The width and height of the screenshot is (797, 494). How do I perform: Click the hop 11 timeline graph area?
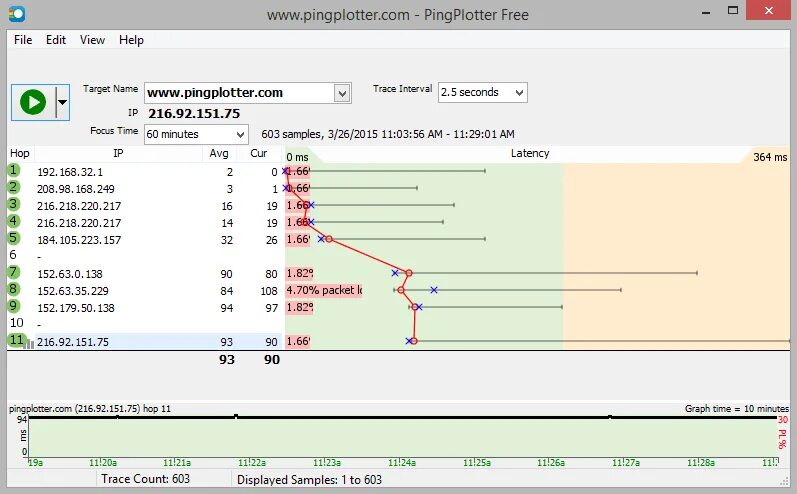[403, 436]
